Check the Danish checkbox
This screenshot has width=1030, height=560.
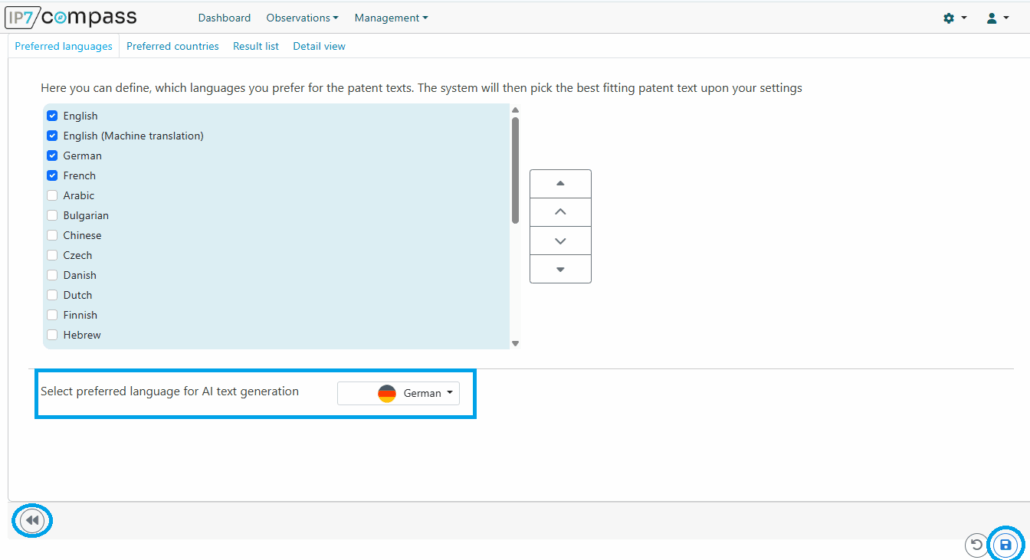pos(52,275)
